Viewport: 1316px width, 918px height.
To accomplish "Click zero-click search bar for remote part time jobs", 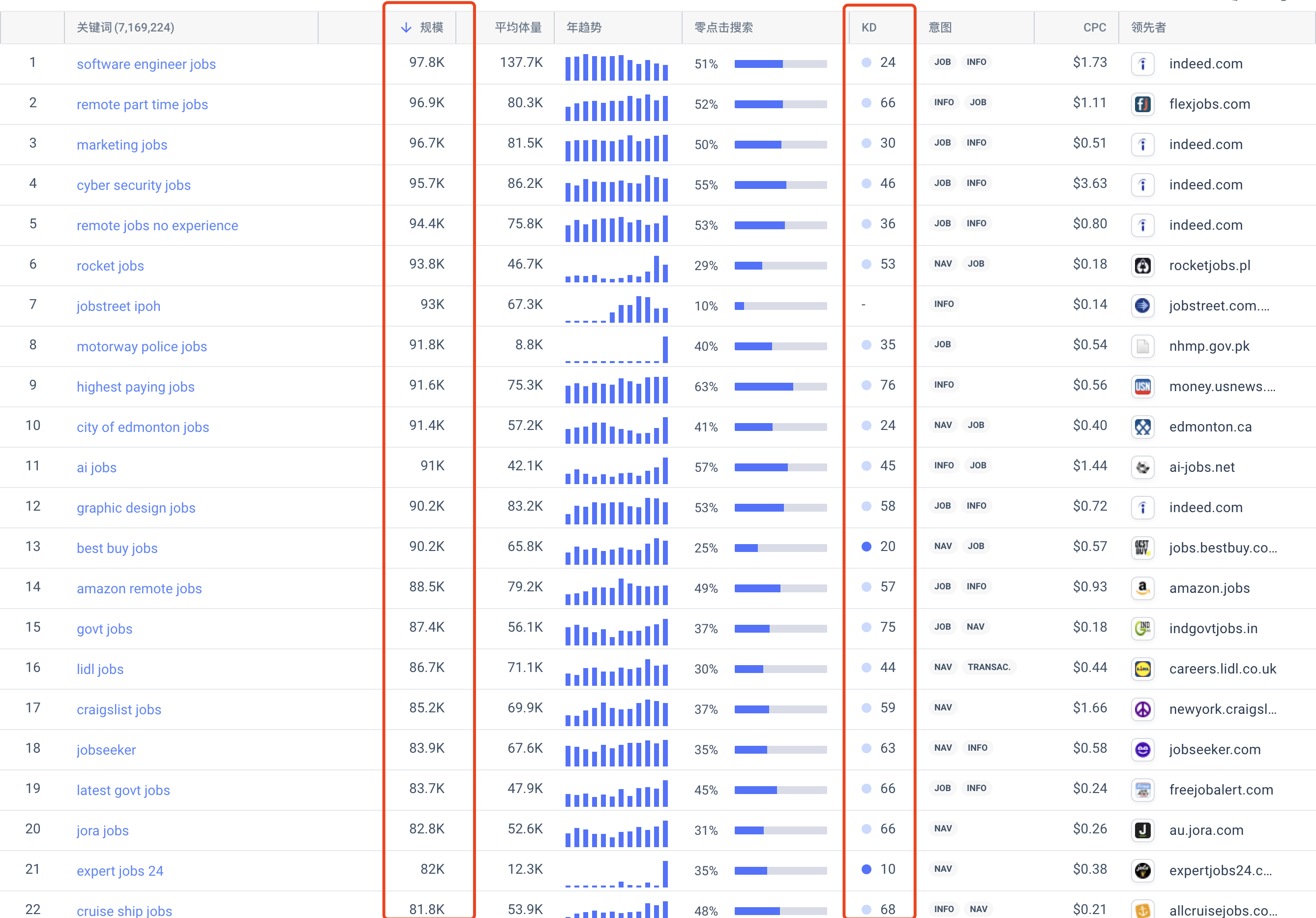I will point(780,104).
